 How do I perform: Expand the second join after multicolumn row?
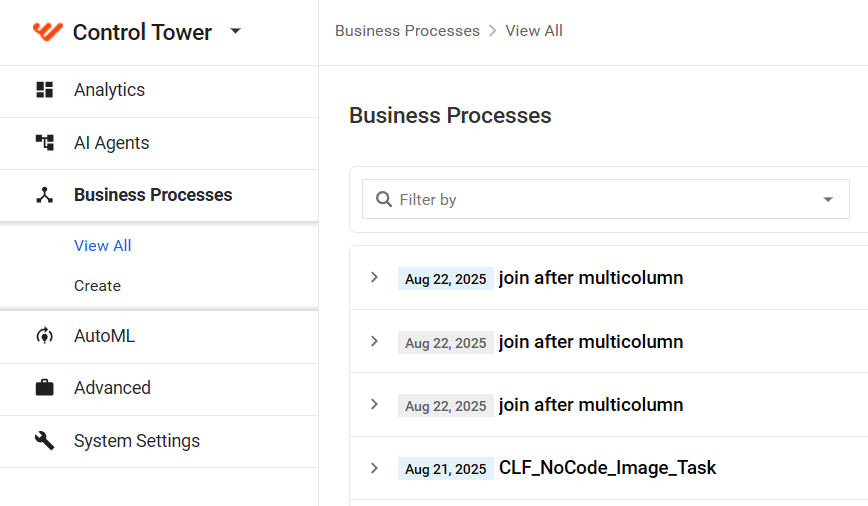click(x=374, y=341)
